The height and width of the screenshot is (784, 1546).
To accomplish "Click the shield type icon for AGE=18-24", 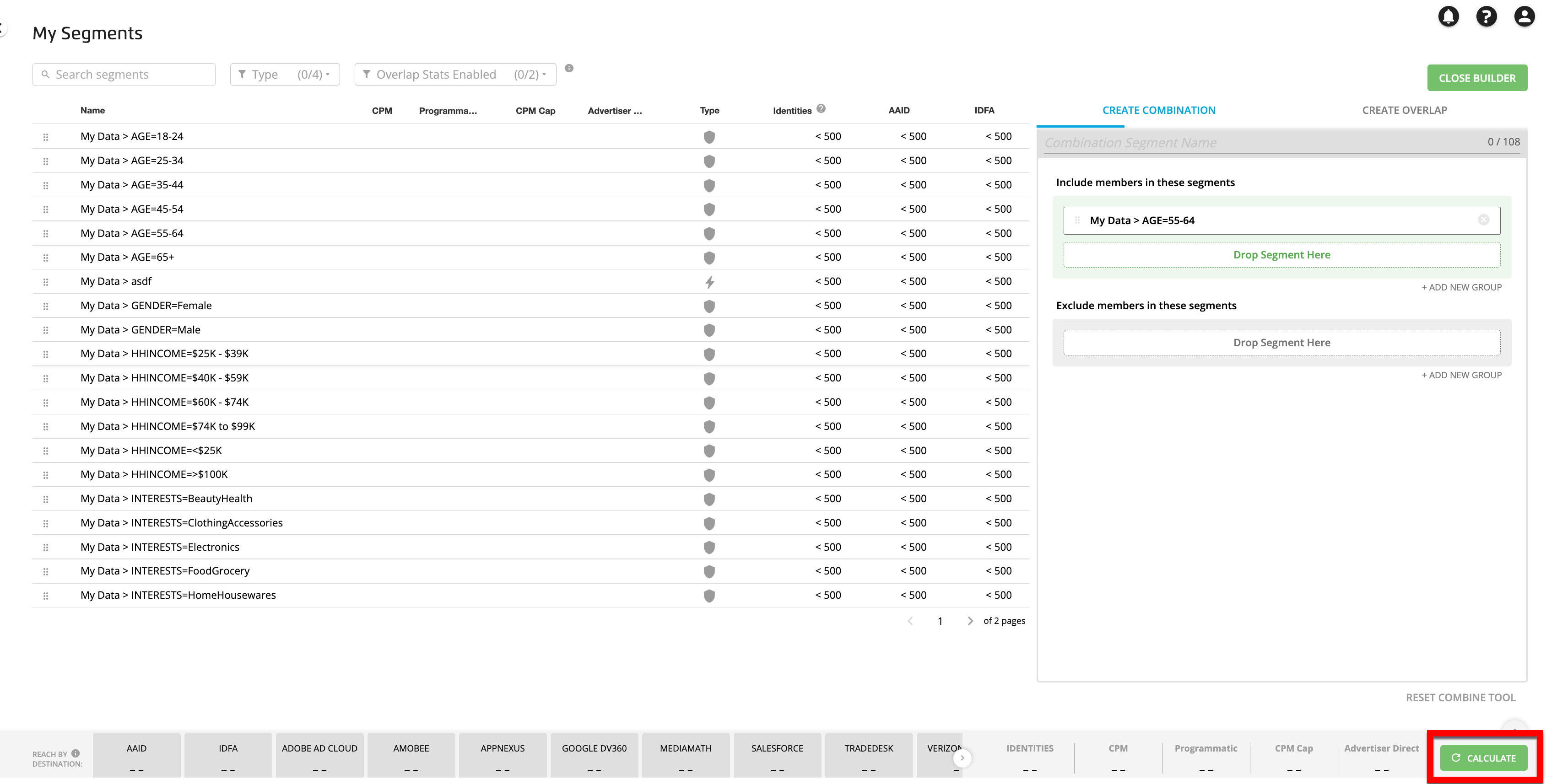I will click(709, 137).
